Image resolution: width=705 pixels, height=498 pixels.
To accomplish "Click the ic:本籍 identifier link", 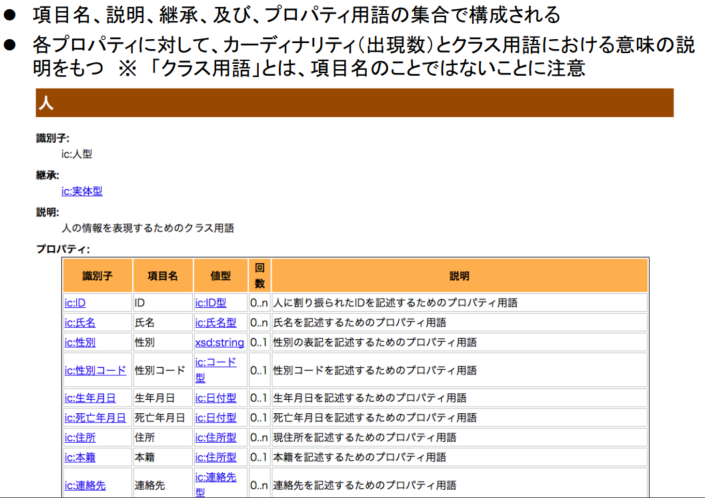I will 80,457.
